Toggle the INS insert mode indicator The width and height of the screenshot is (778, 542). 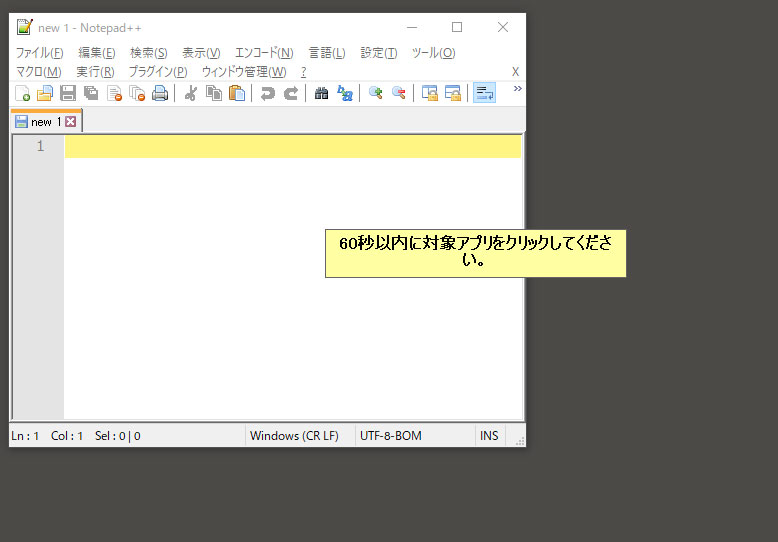tap(489, 436)
